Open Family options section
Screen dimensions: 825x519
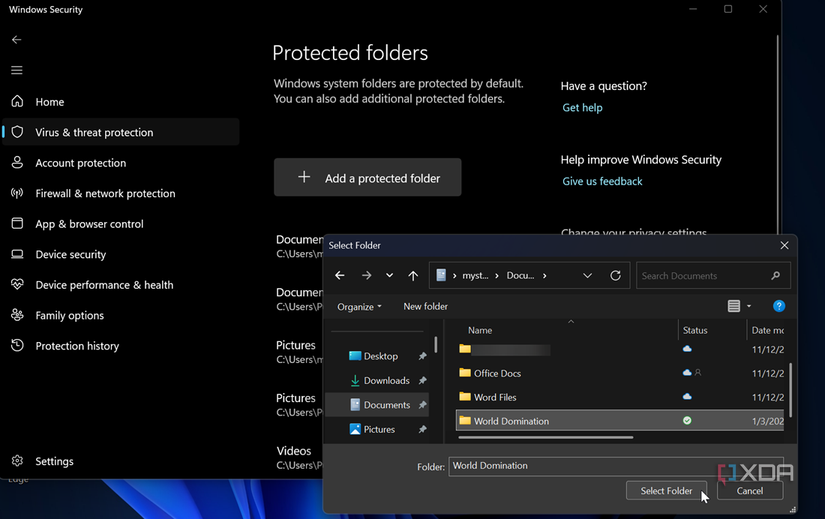click(x=120, y=315)
